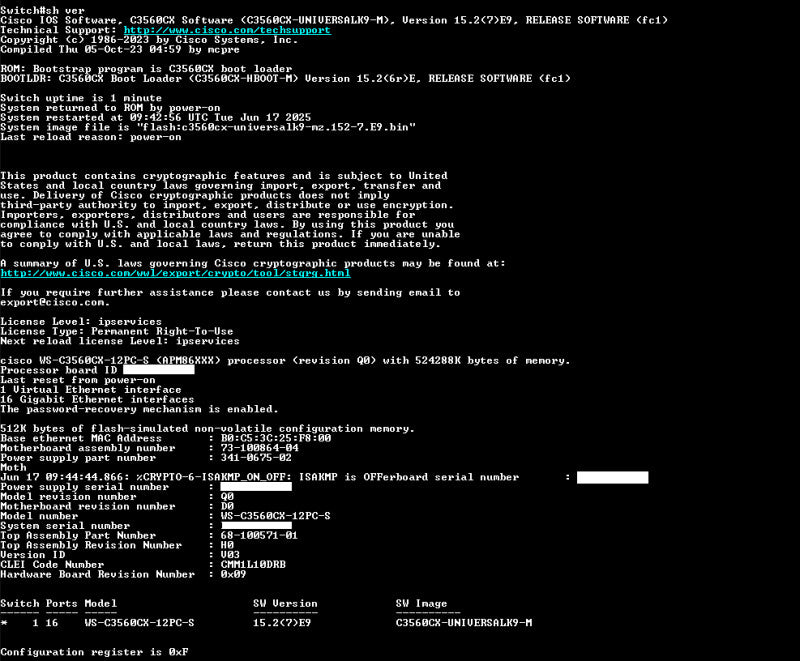Click the 'Compiled Thu 05-Oct-23 04:59 by mcpre' line
This screenshot has height=661, width=800.
pyautogui.click(x=120, y=49)
